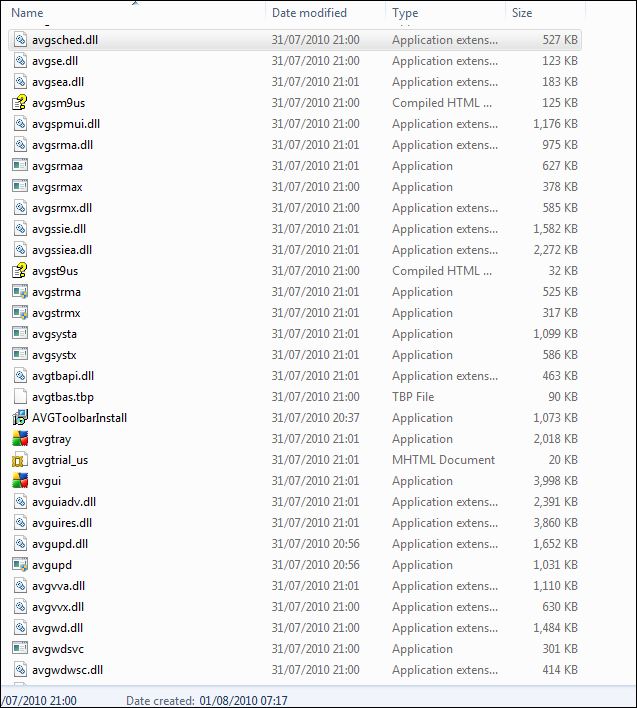Click the avgwdwsc.dll file icon
637x708 pixels.
point(20,670)
